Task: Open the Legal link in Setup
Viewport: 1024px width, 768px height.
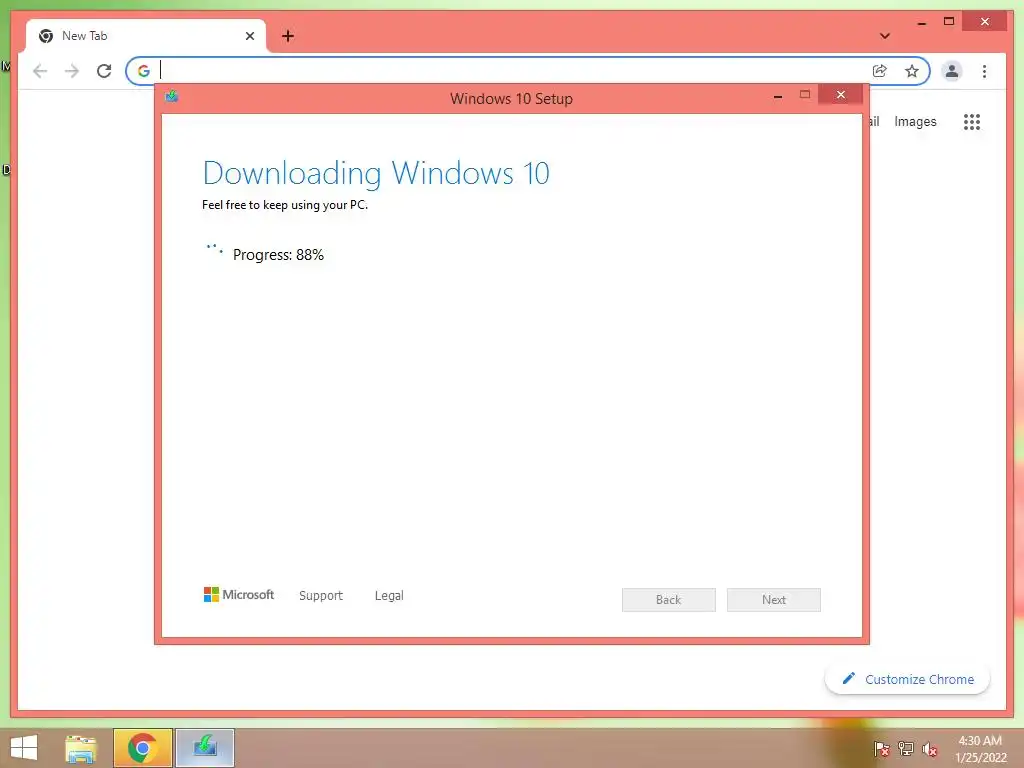Action: 389,596
